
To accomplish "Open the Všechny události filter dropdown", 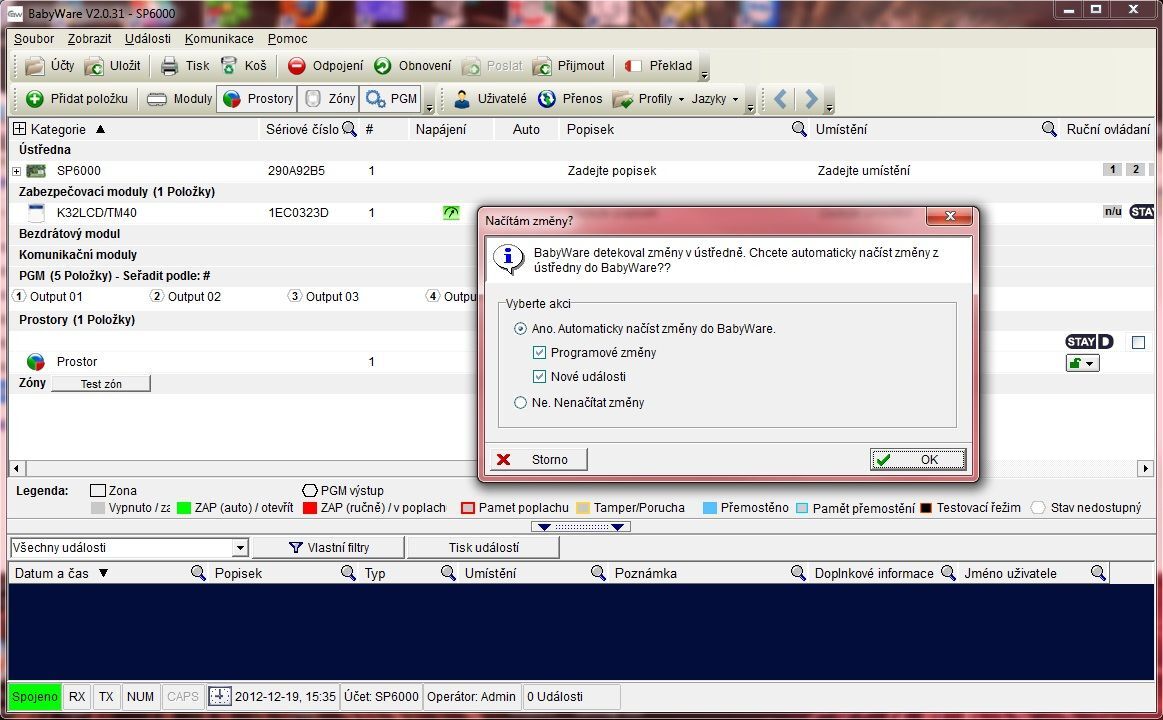I will click(x=239, y=548).
